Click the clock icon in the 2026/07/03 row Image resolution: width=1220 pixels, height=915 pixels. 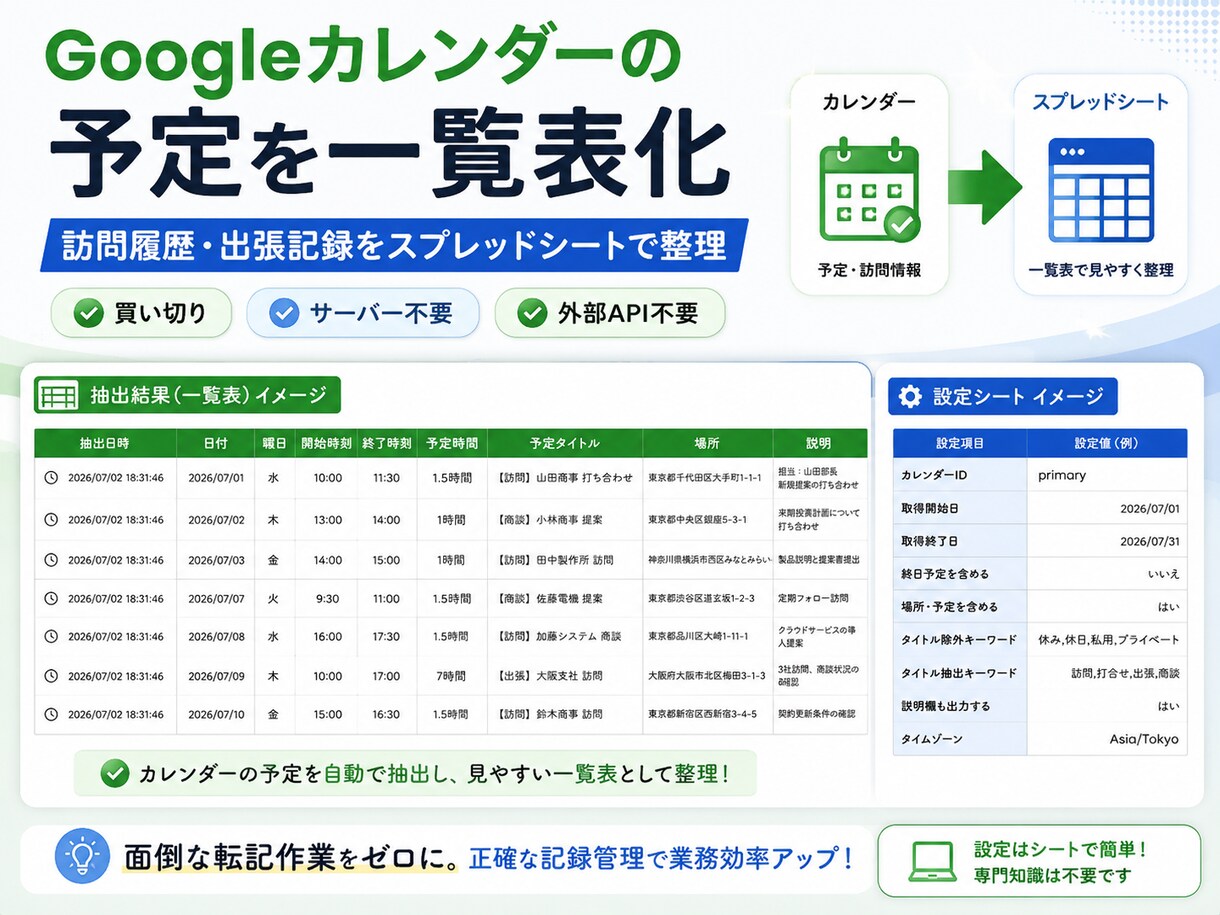(x=51, y=560)
